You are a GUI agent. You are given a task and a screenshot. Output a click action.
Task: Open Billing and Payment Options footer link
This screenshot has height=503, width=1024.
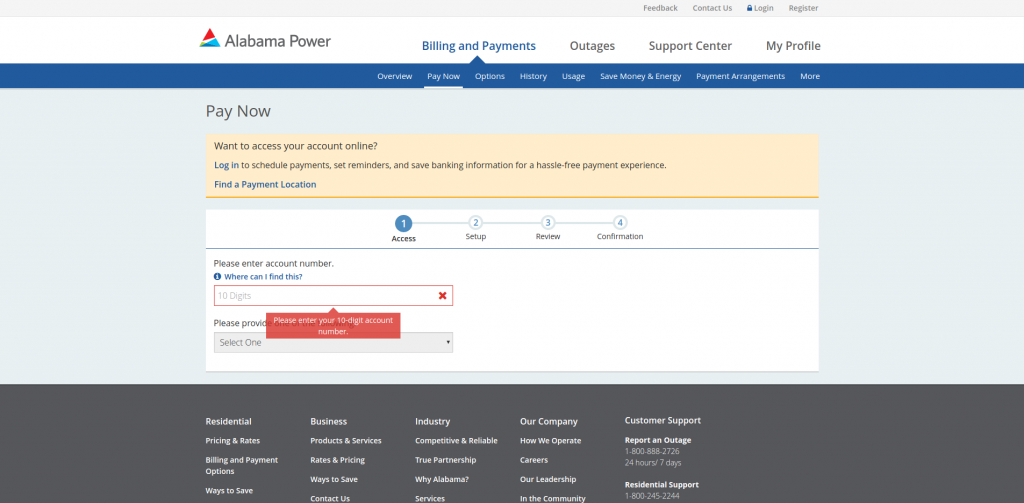click(242, 466)
